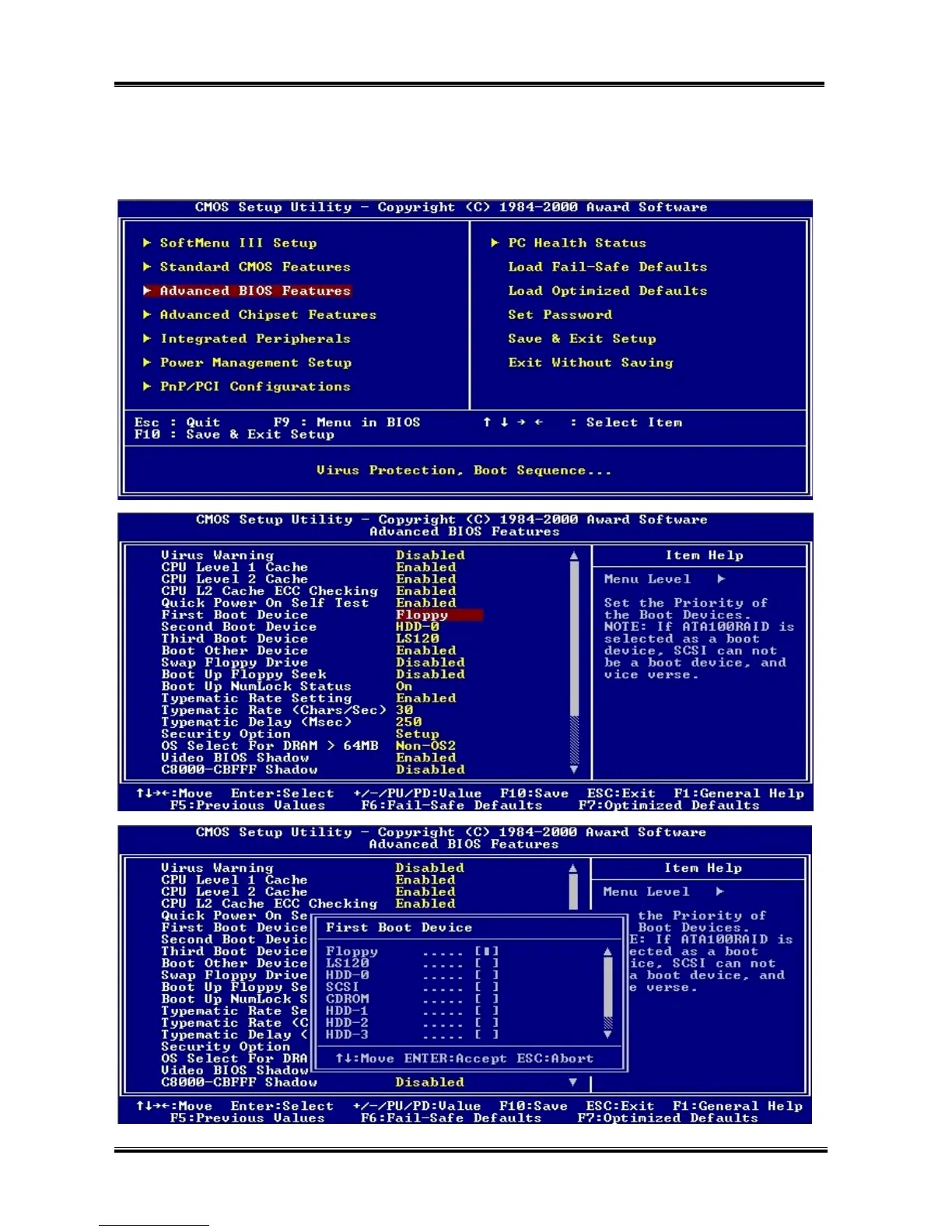Open Integrated Peripherals menu entry
This screenshot has width=952, height=1232.
point(255,339)
